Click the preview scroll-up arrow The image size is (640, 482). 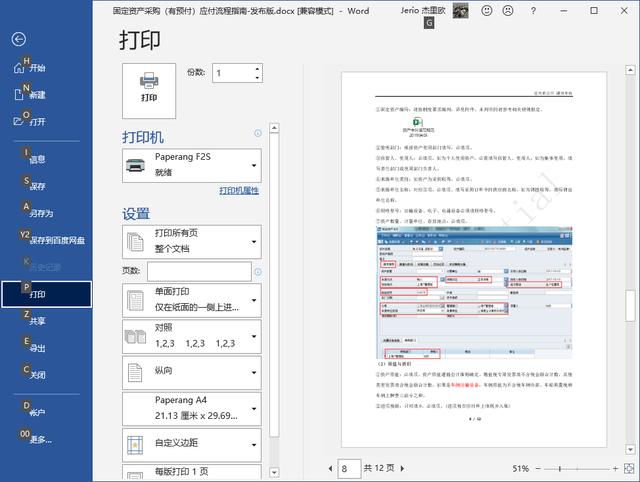point(630,70)
